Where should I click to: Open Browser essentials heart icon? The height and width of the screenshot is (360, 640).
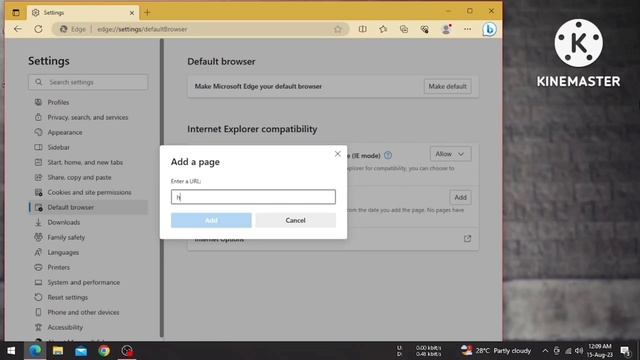click(x=424, y=29)
